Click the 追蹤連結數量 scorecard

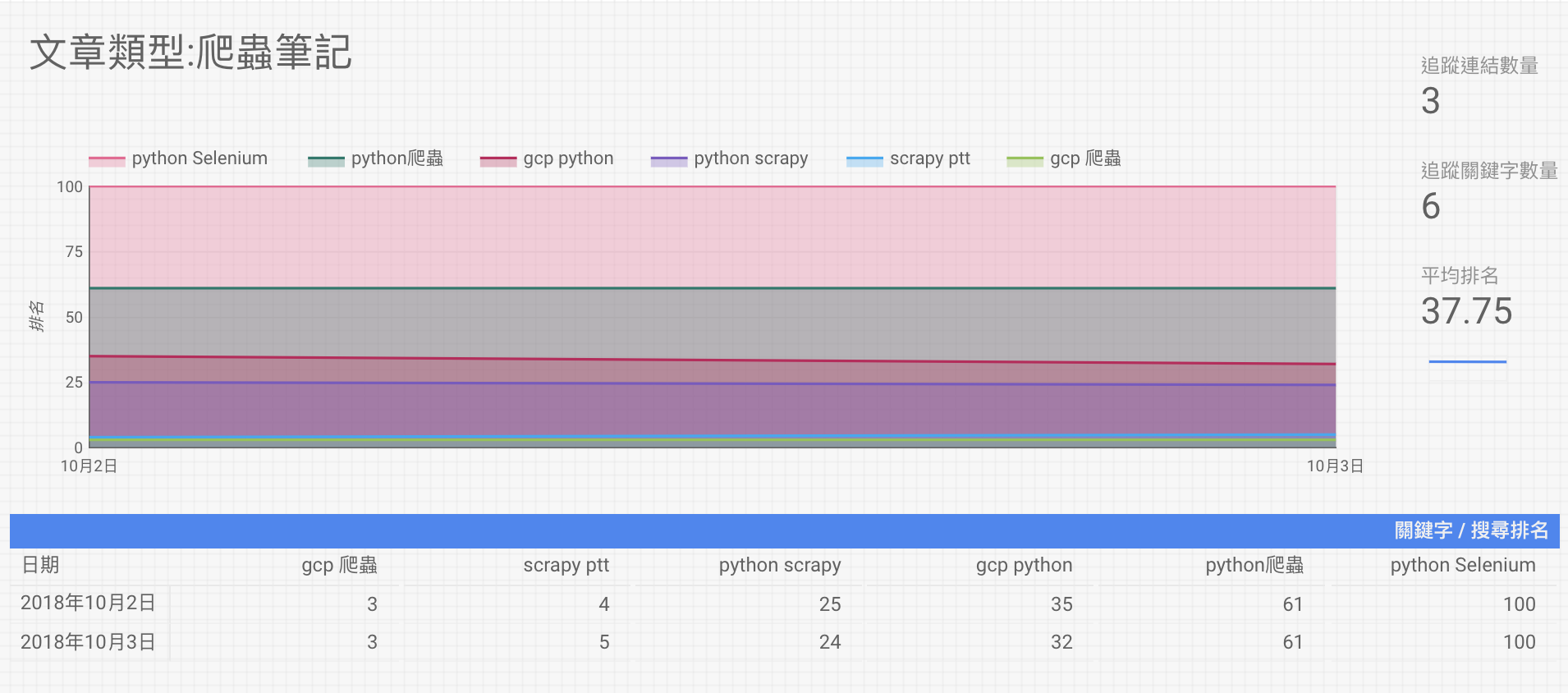pos(1479,87)
